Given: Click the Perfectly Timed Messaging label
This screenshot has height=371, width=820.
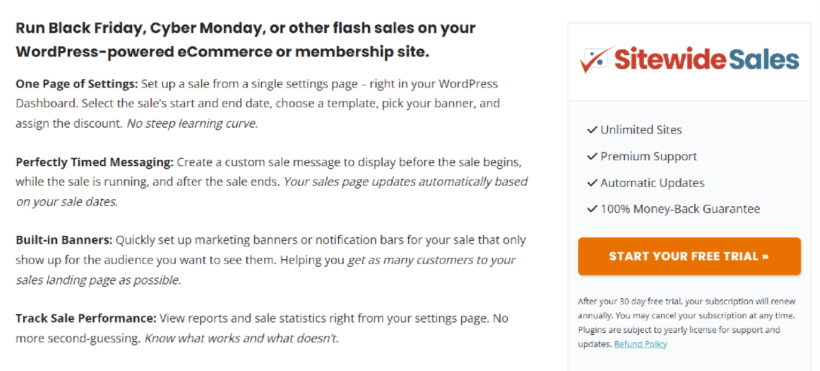Looking at the screenshot, I should click(94, 162).
